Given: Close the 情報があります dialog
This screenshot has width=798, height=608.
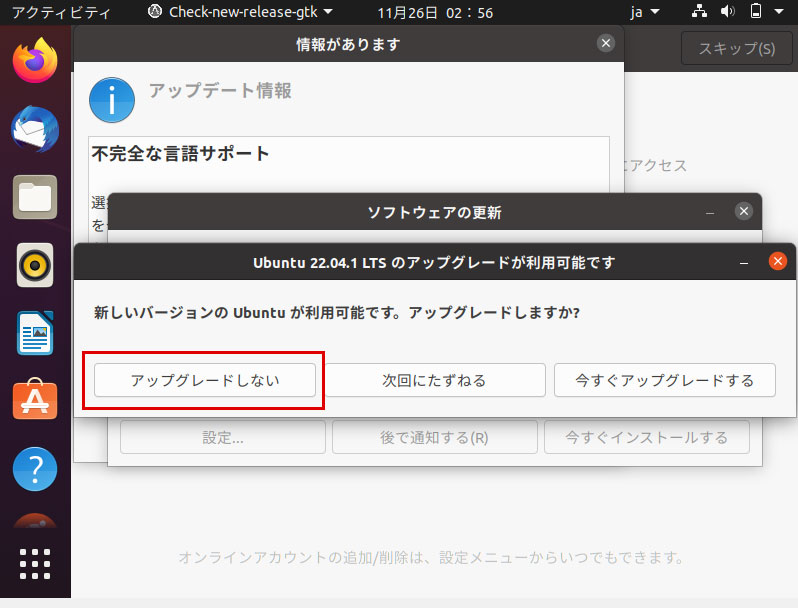Looking at the screenshot, I should coord(606,43).
